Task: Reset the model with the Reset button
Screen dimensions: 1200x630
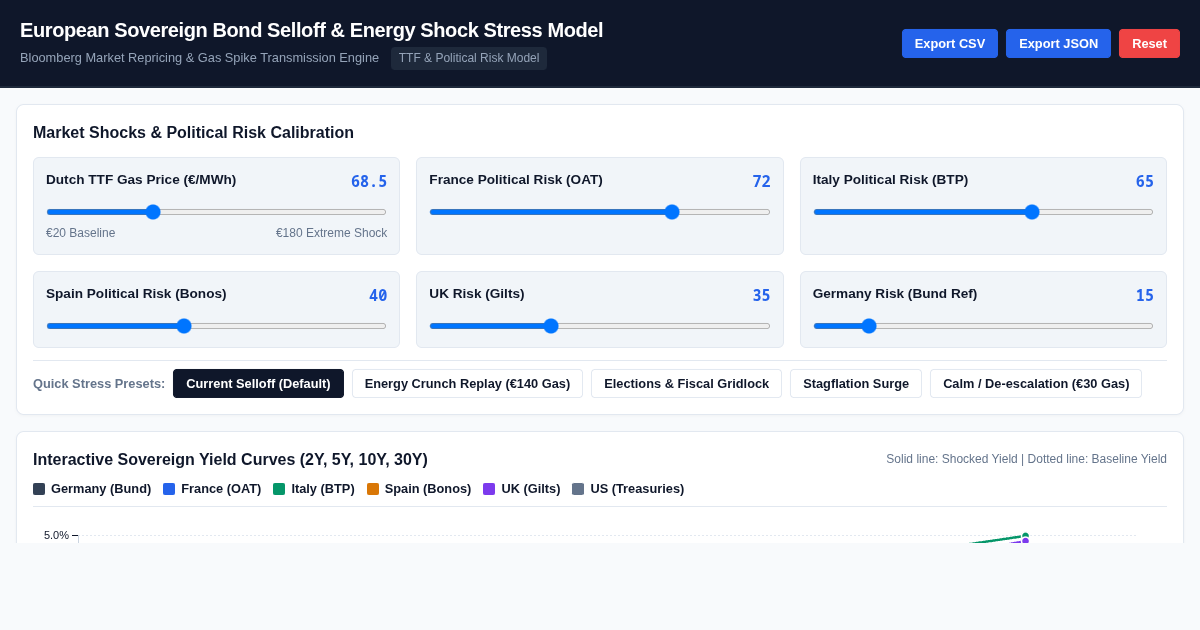Action: click(1149, 43)
